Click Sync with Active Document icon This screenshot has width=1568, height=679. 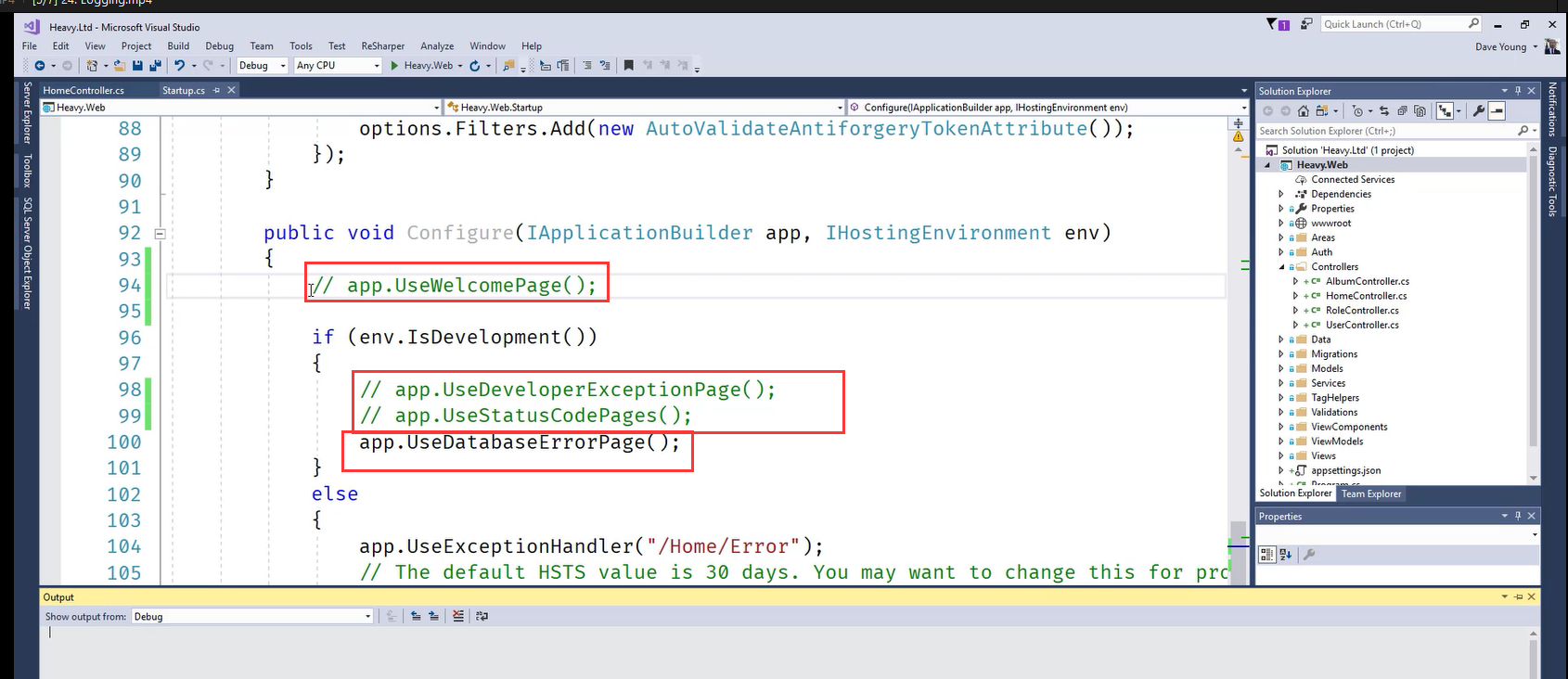pos(1383,110)
